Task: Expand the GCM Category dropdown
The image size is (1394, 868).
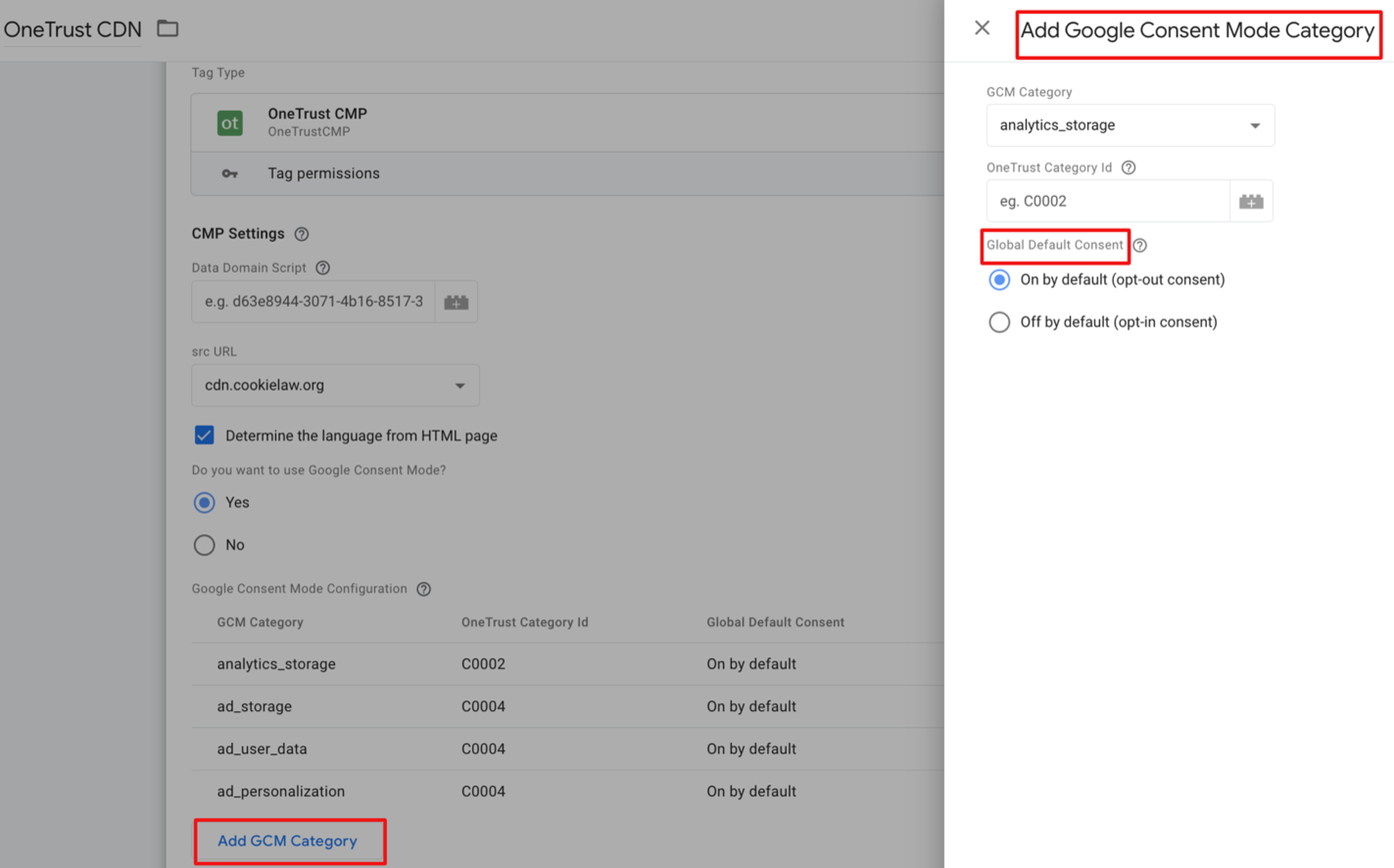Action: (1130, 125)
